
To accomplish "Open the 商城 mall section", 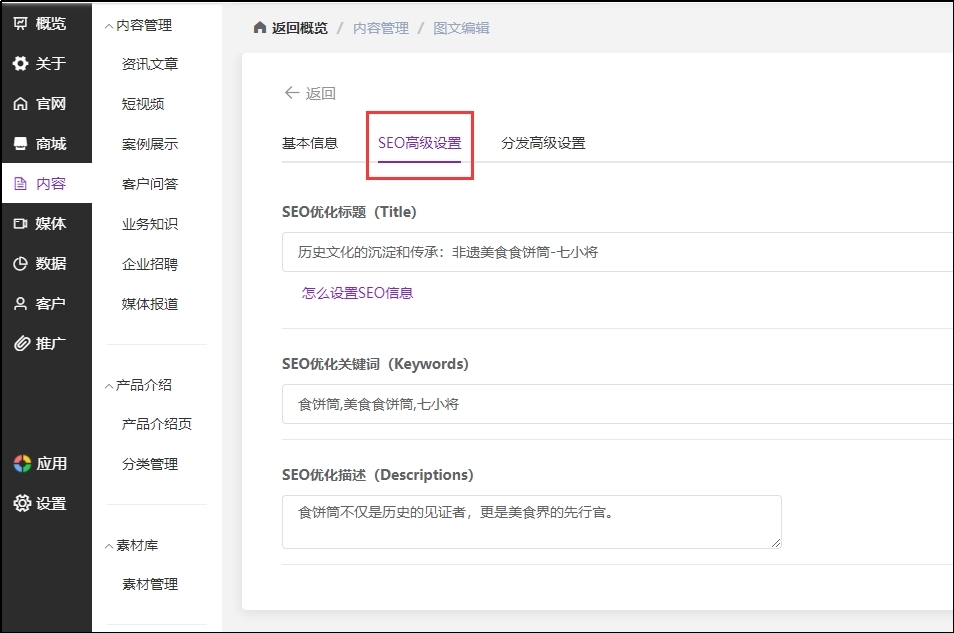I will click(x=41, y=143).
